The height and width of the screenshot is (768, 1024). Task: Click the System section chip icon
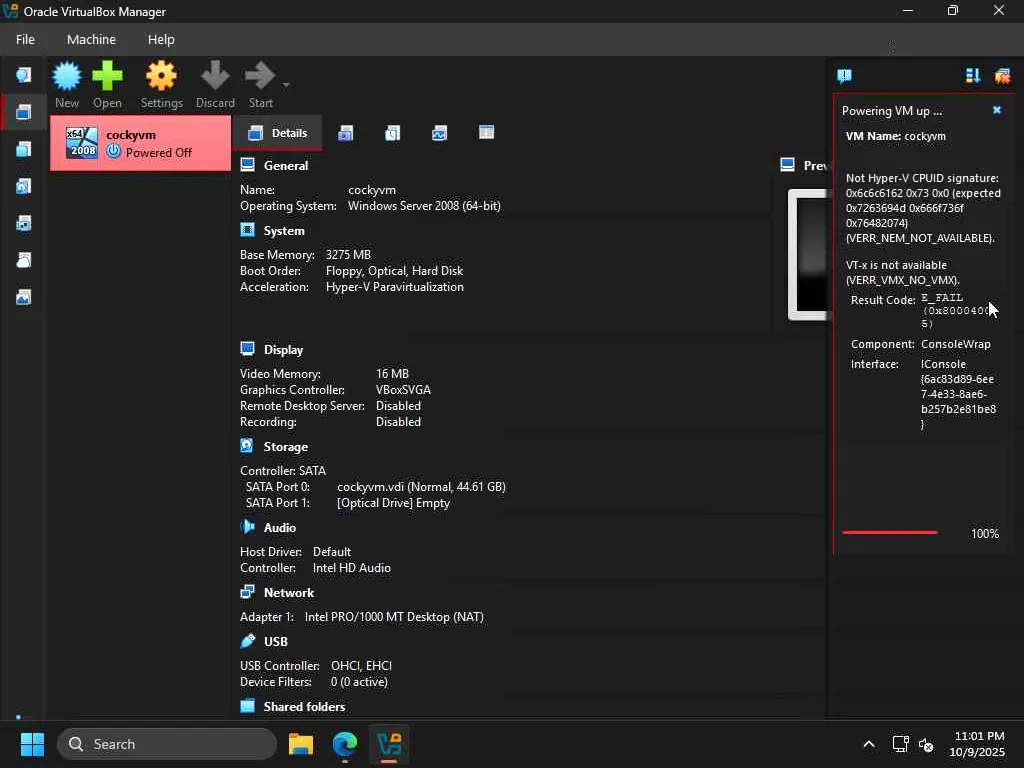click(248, 230)
